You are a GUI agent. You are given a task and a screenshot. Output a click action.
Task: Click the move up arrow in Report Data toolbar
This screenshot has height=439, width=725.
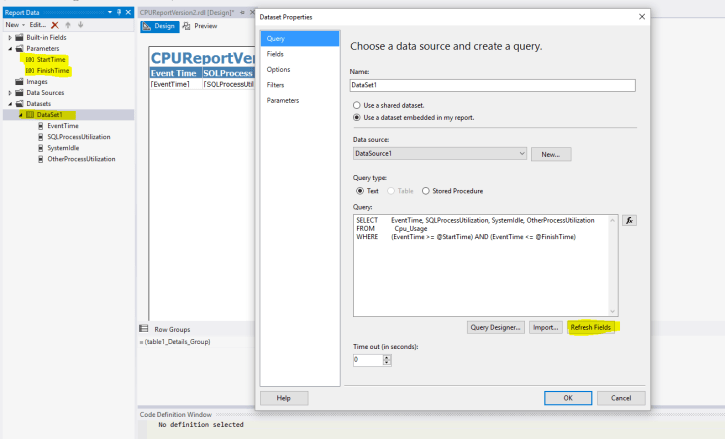(x=67, y=24)
